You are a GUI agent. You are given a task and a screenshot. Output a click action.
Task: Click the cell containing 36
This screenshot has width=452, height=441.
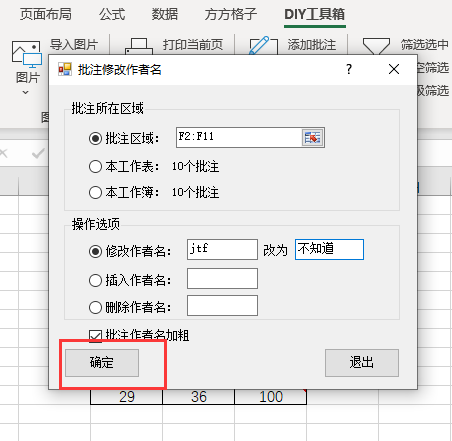(x=199, y=397)
